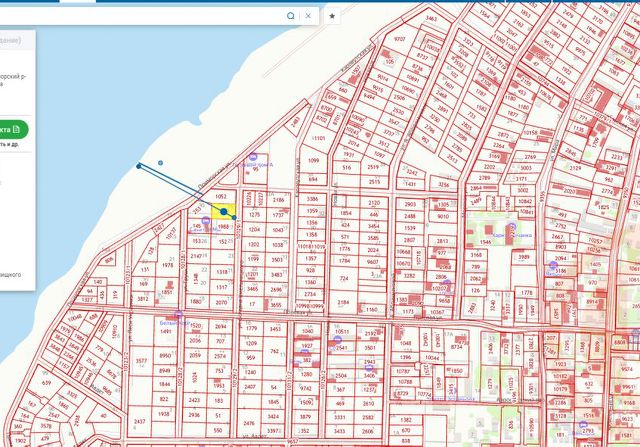The image size is (640, 447).
Task: Open favorites with the star button
Action: click(332, 16)
